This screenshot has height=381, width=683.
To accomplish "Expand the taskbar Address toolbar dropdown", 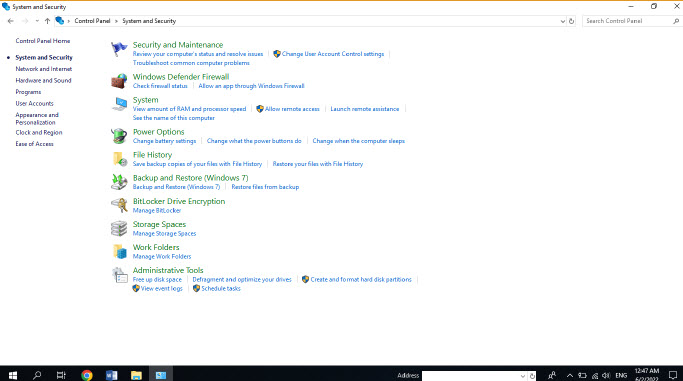I will click(523, 376).
